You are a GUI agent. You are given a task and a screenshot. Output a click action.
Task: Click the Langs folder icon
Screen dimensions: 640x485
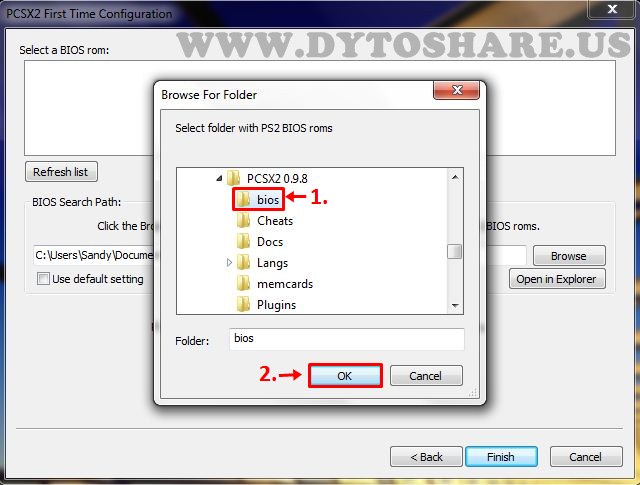tap(244, 263)
